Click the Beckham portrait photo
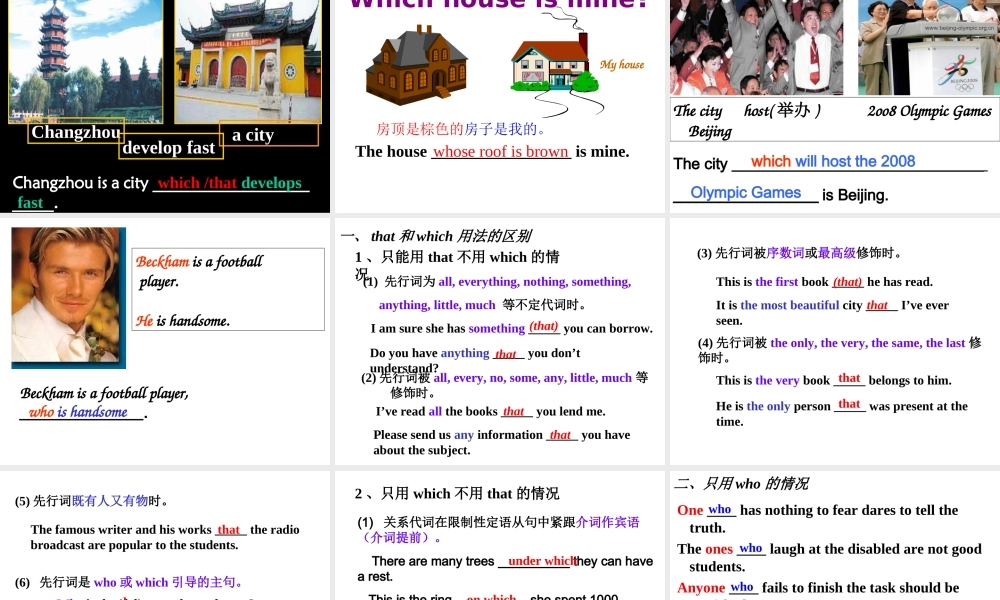The width and height of the screenshot is (1000, 600). click(68, 298)
